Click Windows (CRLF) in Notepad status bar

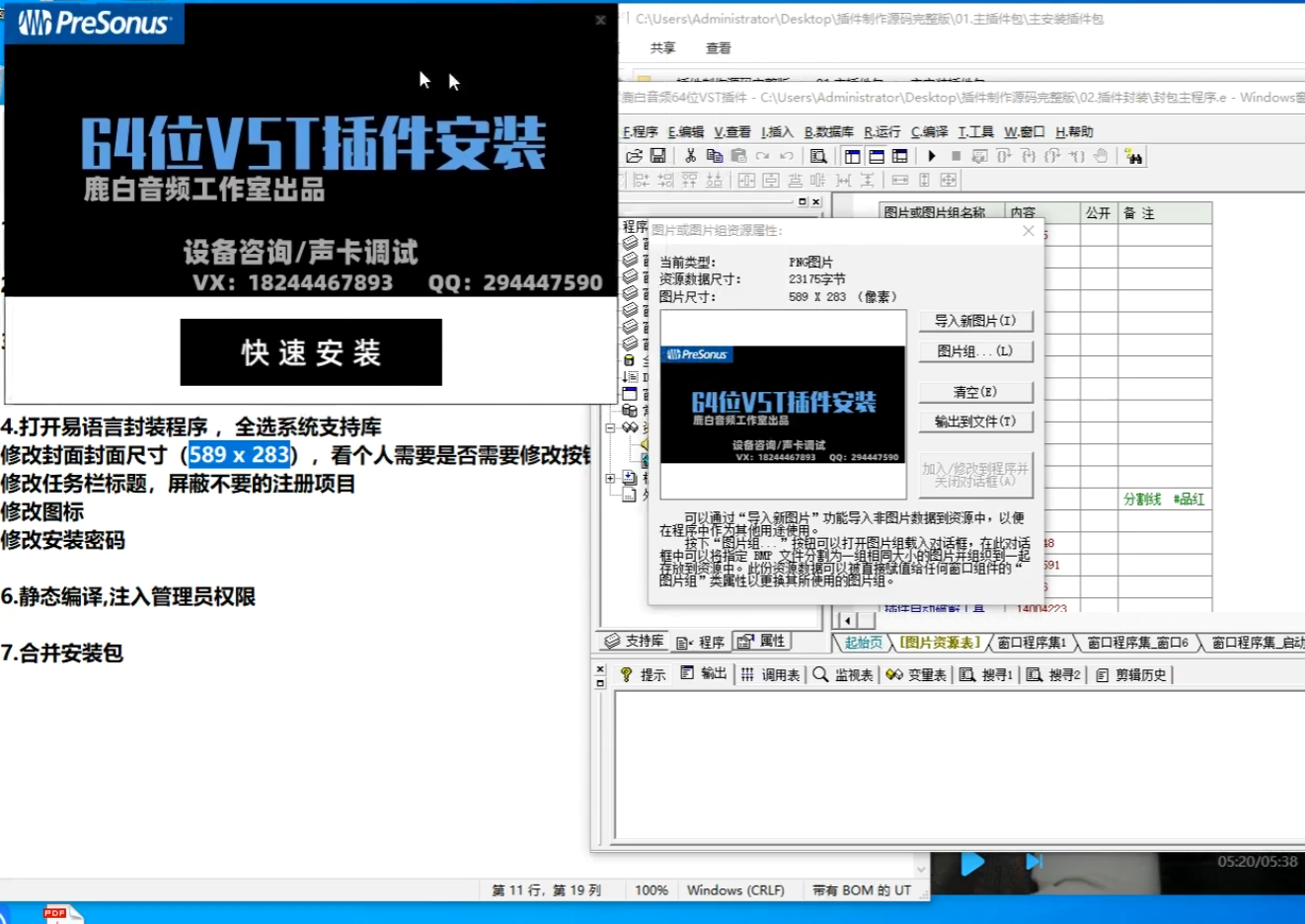pos(735,890)
